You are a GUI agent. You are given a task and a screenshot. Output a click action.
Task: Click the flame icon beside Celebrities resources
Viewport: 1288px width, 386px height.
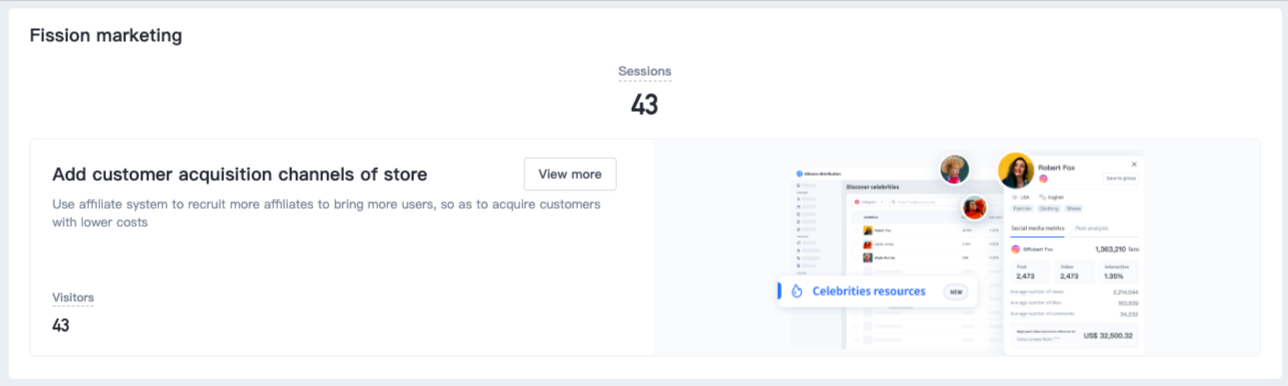[x=797, y=291]
